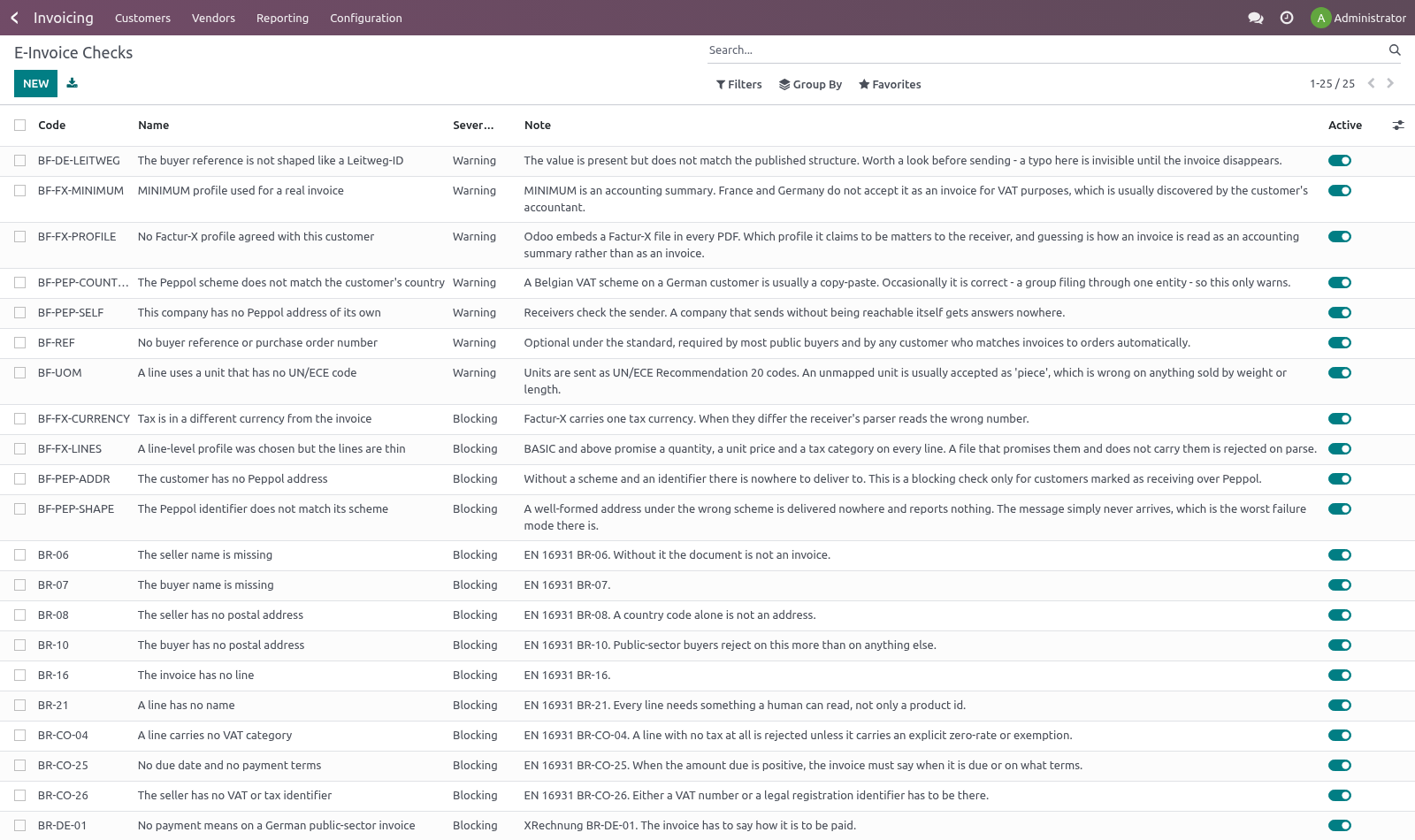This screenshot has height=840, width=1415.
Task: Click the Administrator user avatar
Action: (1320, 18)
